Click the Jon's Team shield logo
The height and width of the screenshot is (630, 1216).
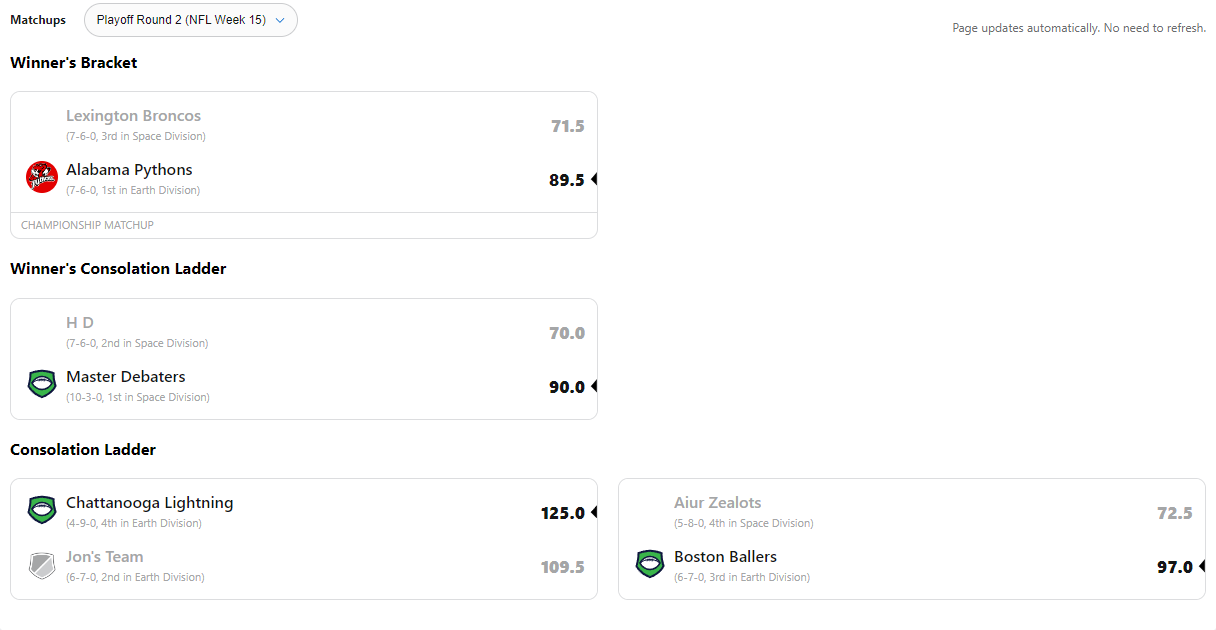click(42, 565)
